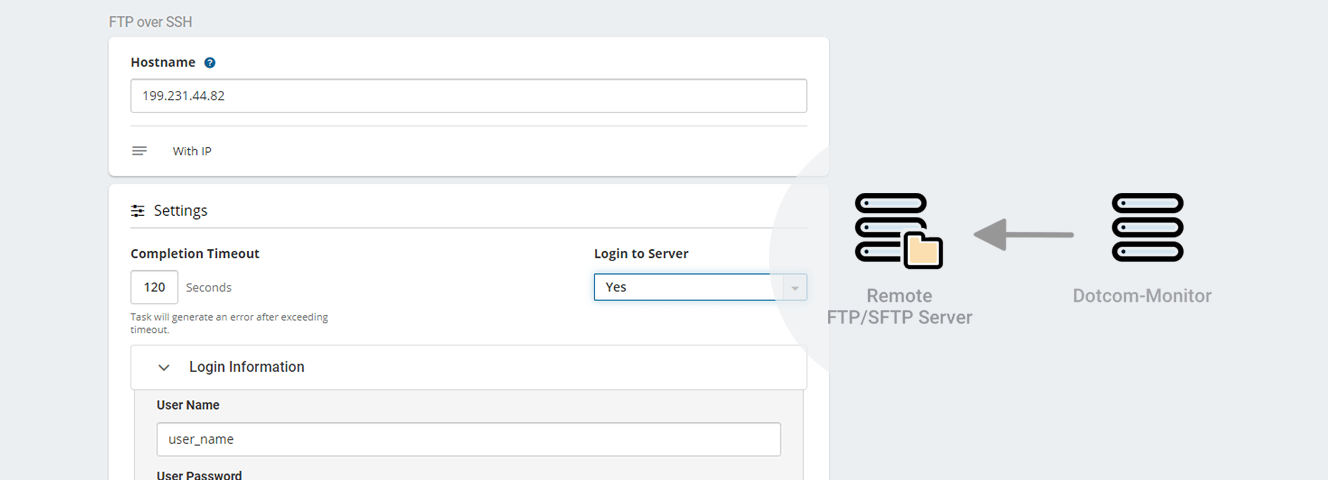
Task: Click the FTP over SSH title
Action: click(x=150, y=21)
